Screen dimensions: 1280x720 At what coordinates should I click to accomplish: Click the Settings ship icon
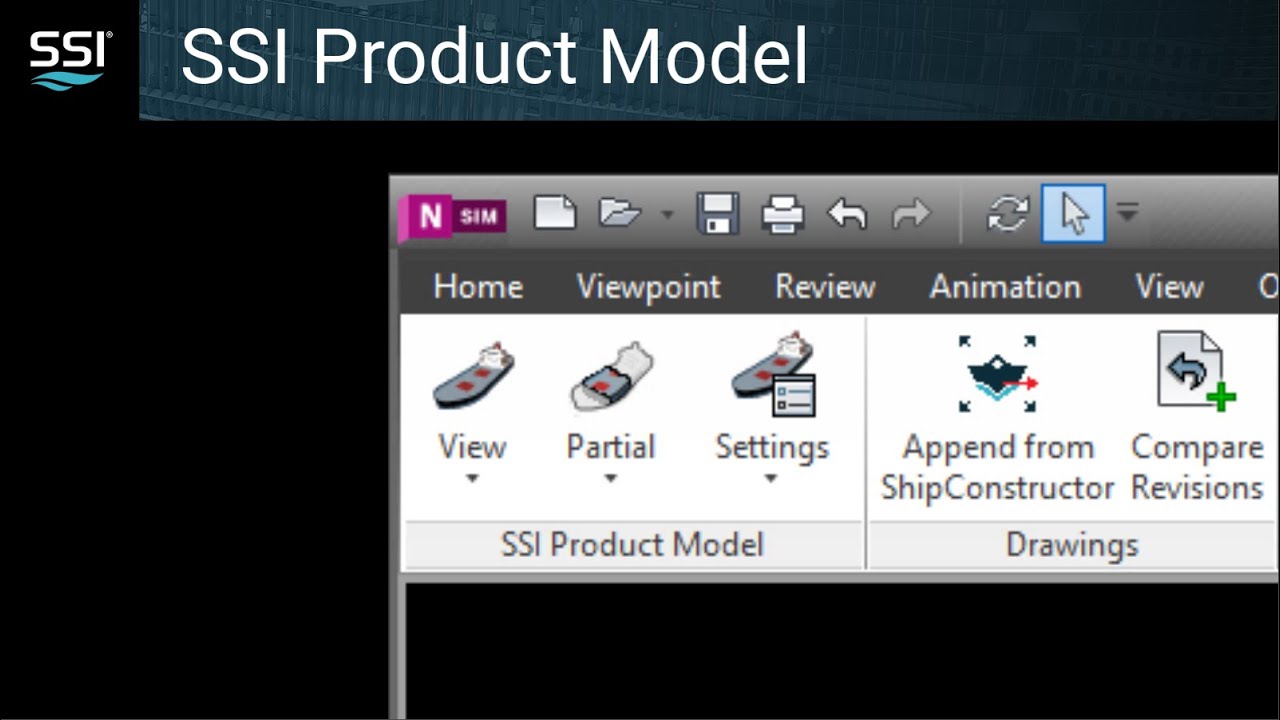coord(773,374)
